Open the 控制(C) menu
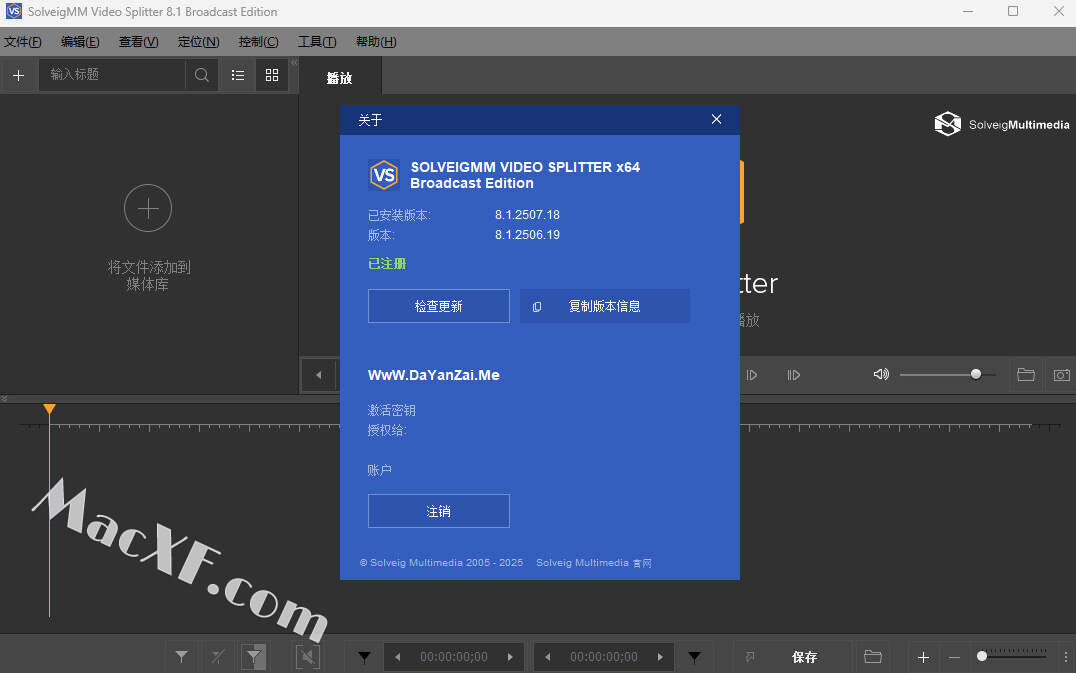 259,42
